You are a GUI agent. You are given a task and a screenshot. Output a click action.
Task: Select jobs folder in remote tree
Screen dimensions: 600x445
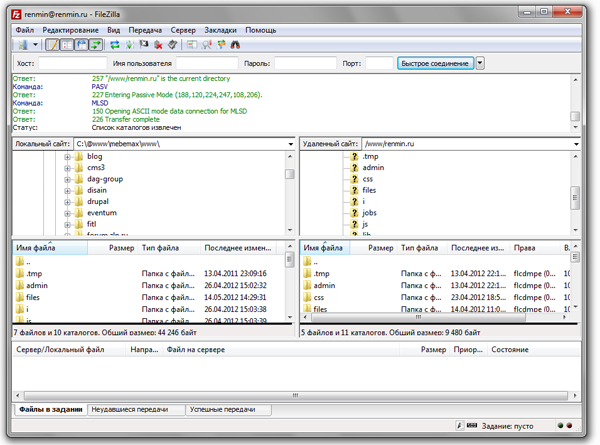(x=369, y=213)
